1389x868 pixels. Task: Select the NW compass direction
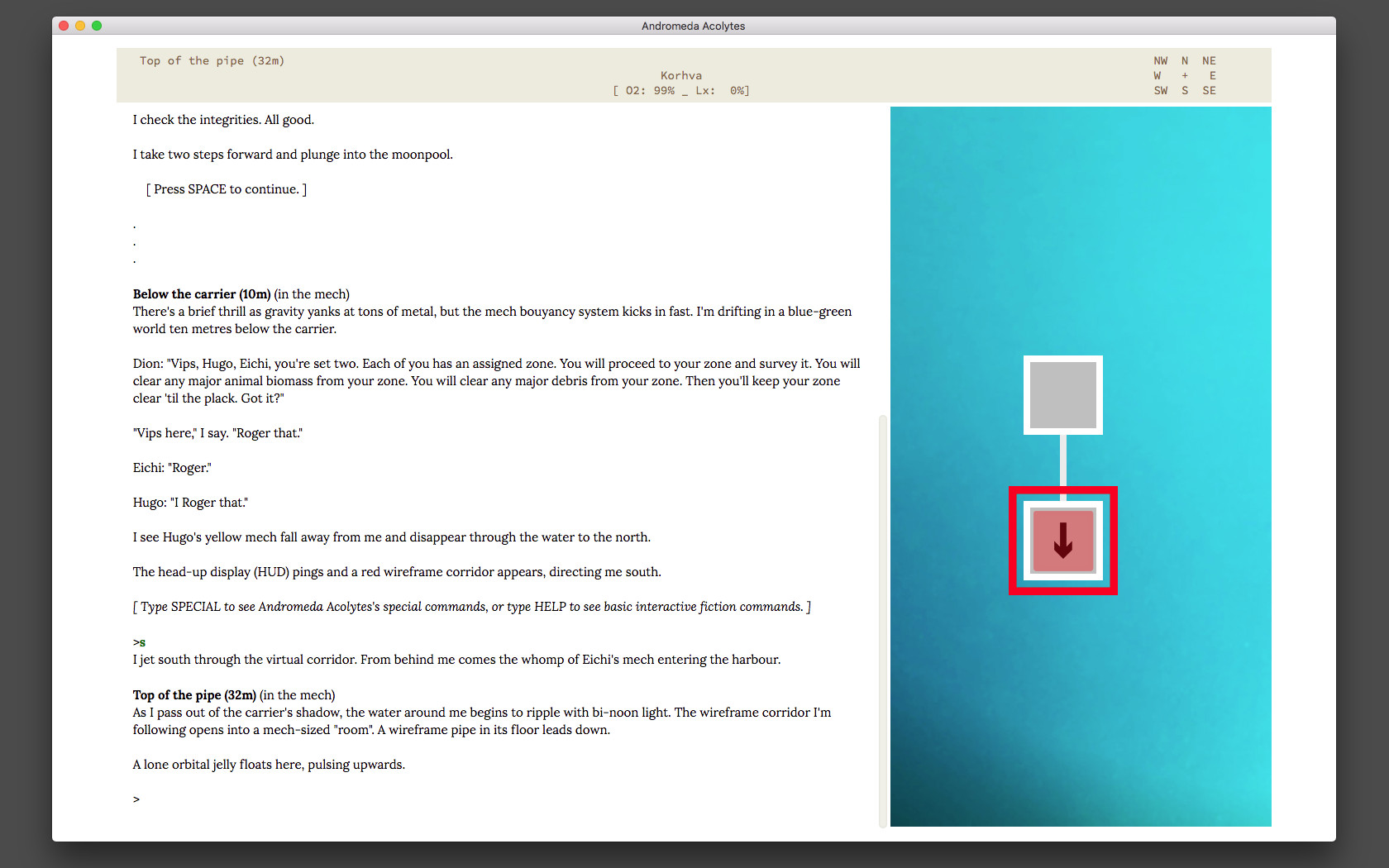(x=1161, y=61)
